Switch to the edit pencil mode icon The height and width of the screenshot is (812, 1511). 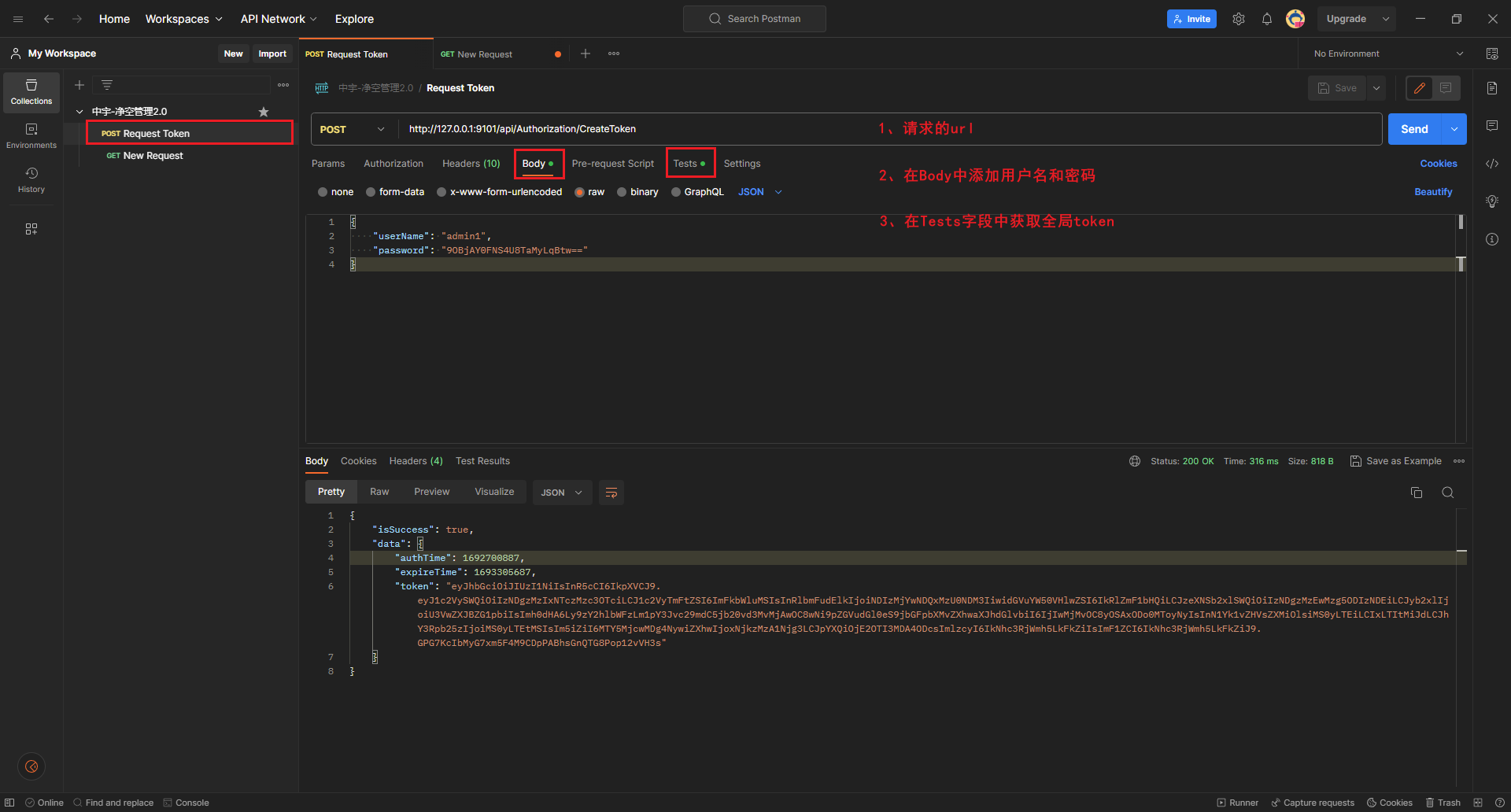pyautogui.click(x=1420, y=88)
